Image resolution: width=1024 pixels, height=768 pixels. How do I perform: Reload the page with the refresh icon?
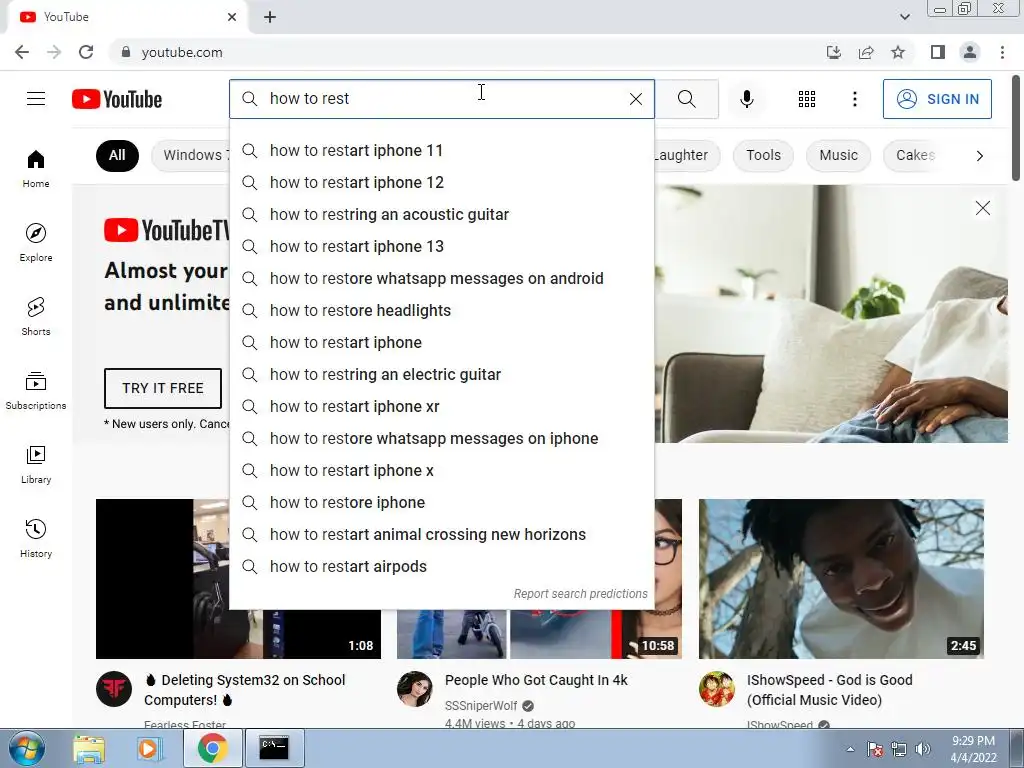[x=86, y=52]
